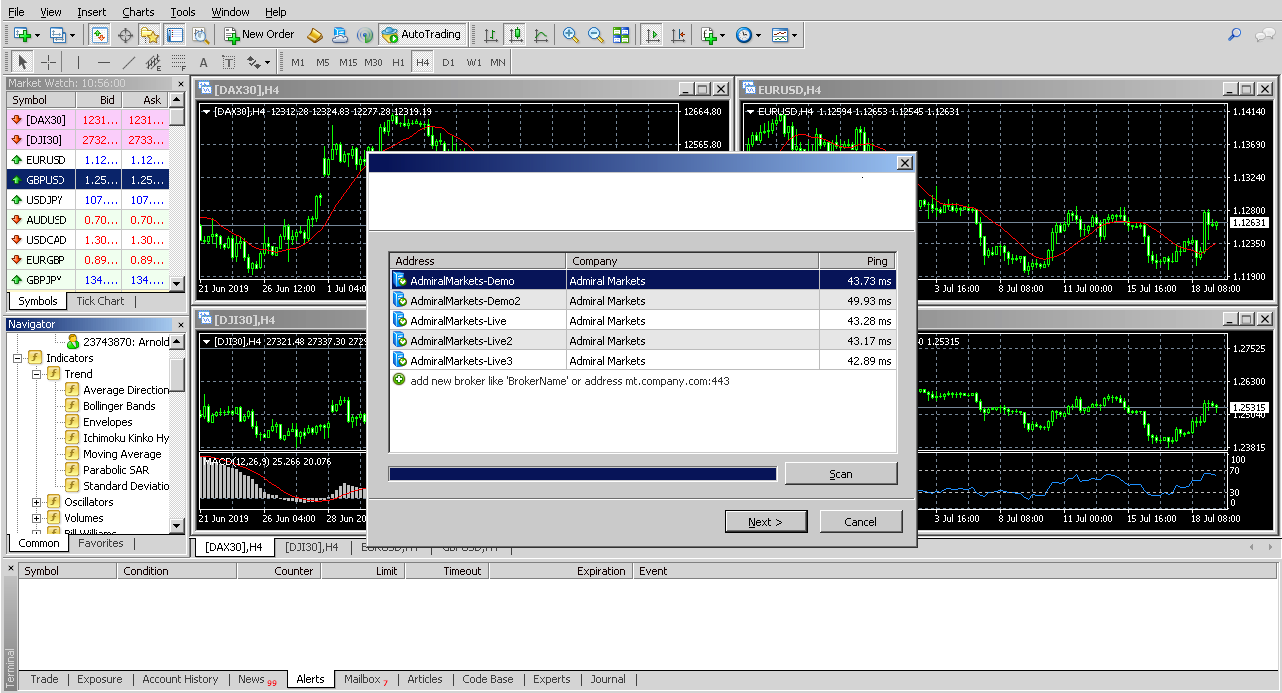
Task: Select the Crosshair tool
Action: (x=48, y=62)
